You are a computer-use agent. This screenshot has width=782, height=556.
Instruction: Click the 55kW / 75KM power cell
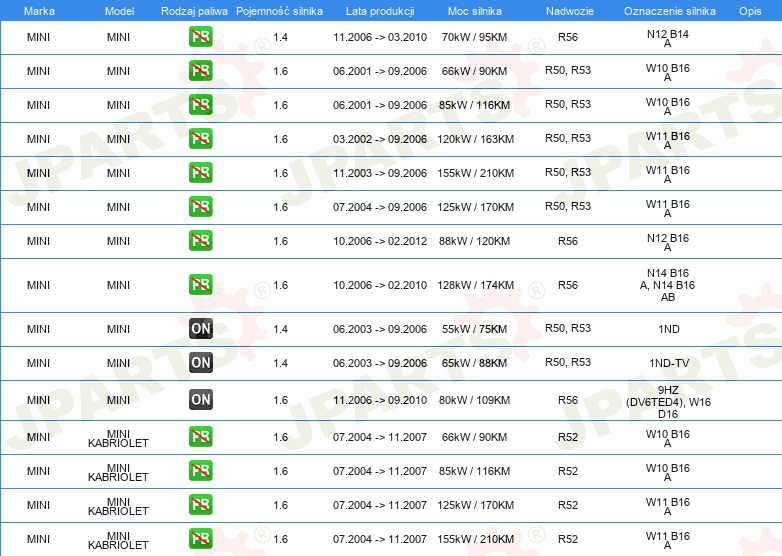point(474,329)
